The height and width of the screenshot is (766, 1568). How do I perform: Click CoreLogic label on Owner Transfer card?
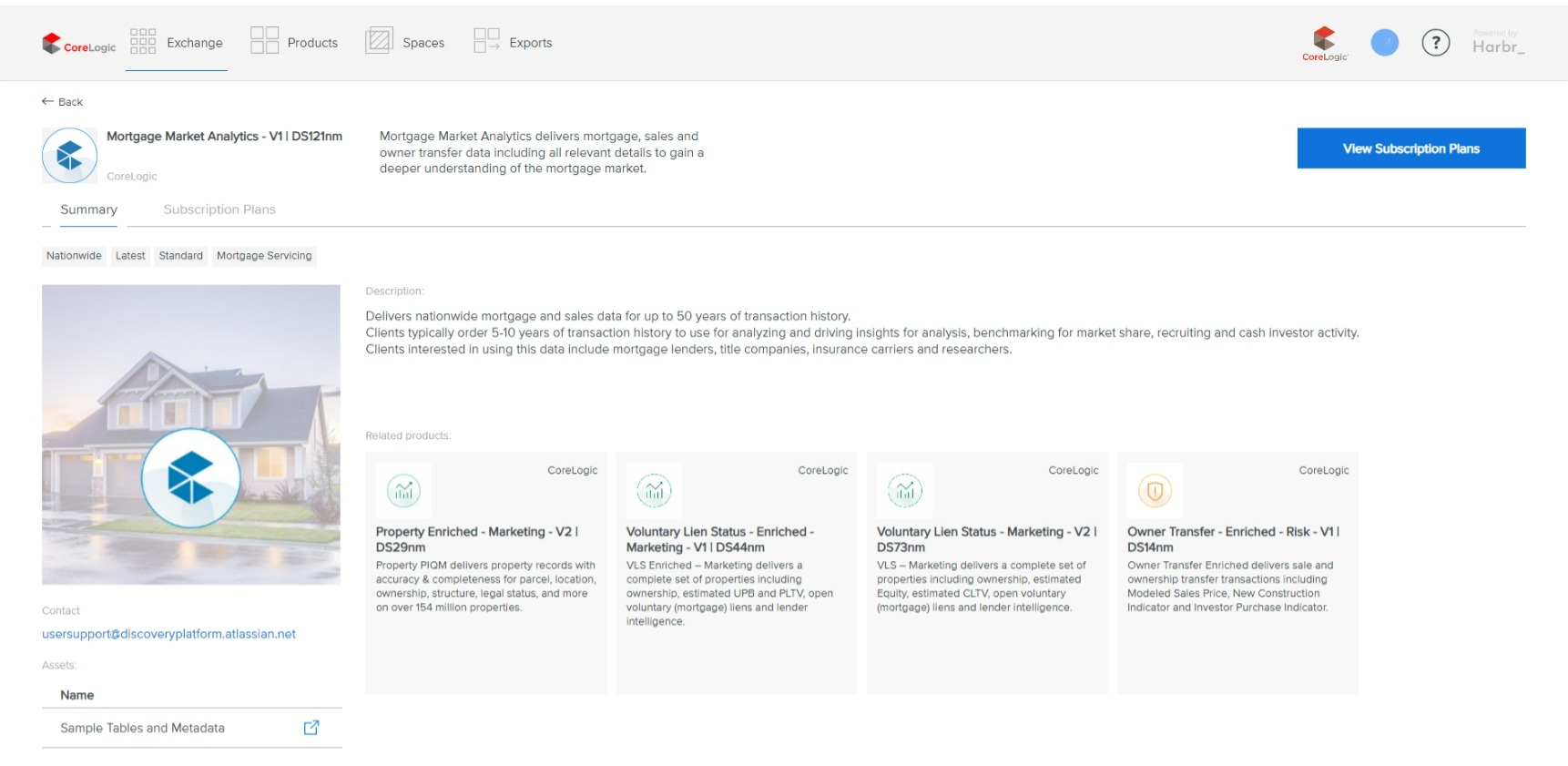(1323, 471)
